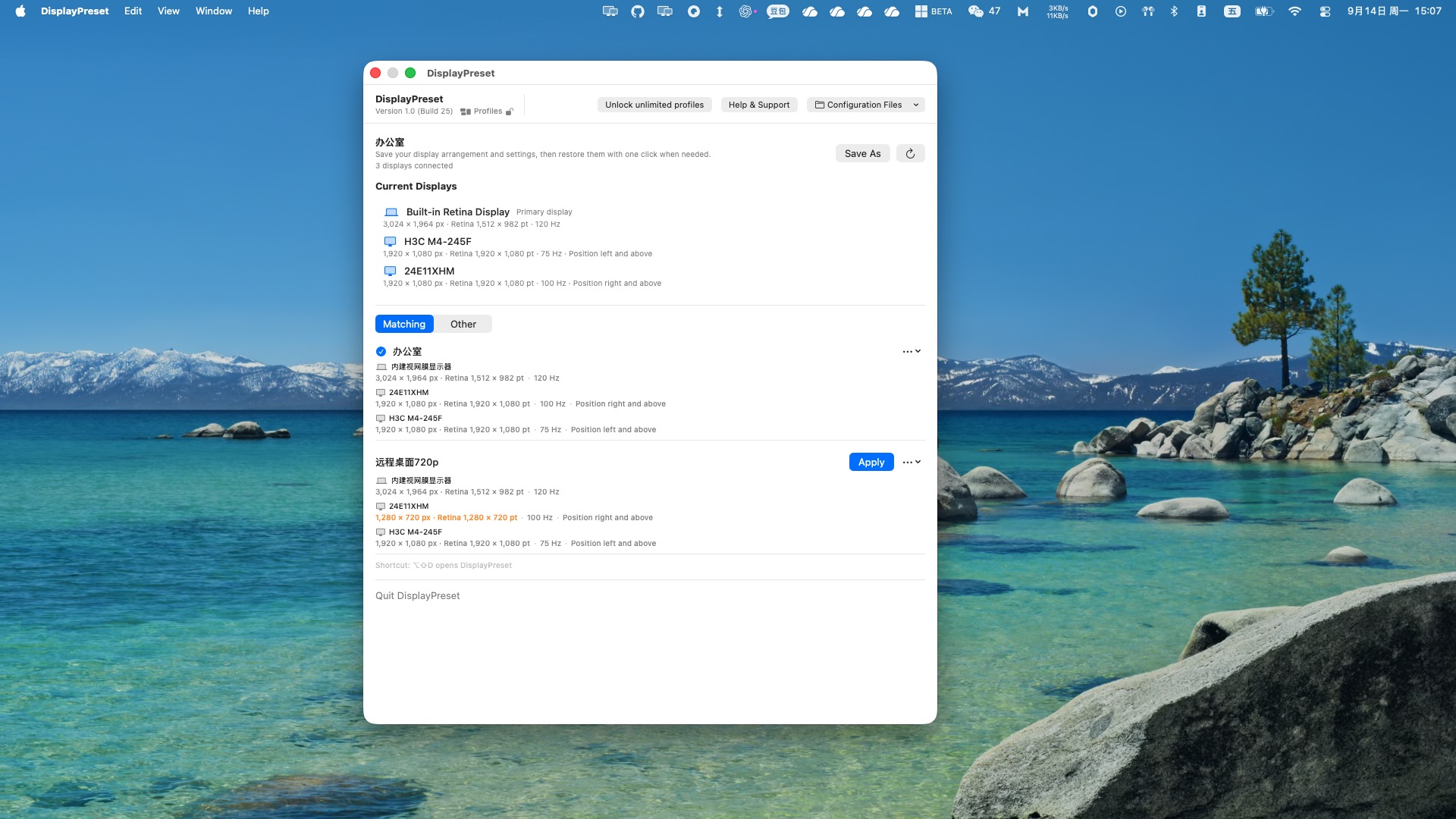Open Control Center in menu bar
This screenshot has height=819, width=1456.
tap(1325, 11)
